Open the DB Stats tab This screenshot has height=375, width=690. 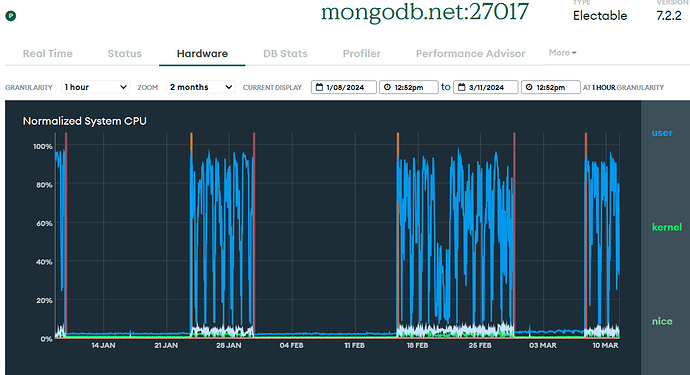click(285, 54)
